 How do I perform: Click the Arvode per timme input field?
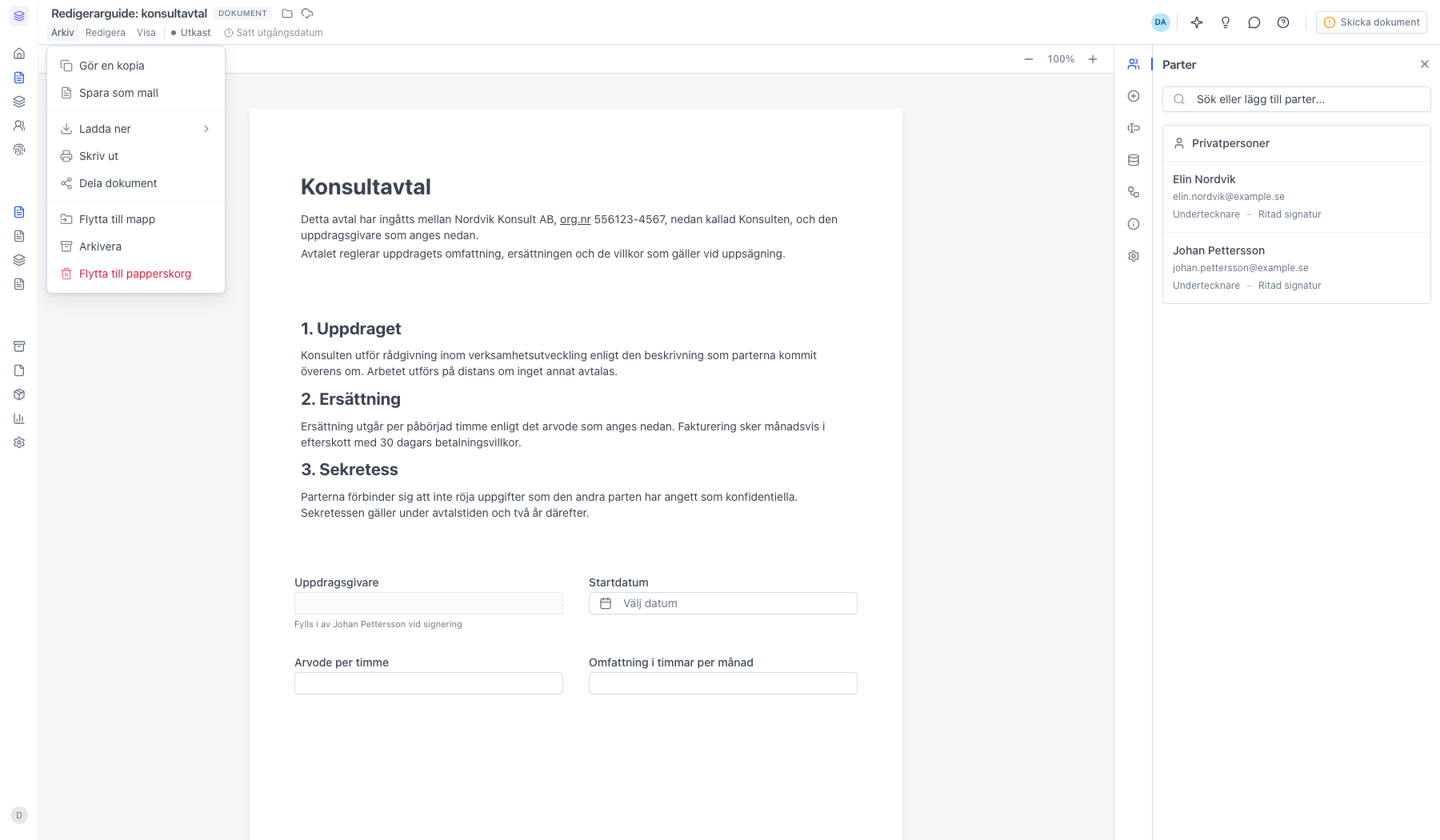pyautogui.click(x=429, y=683)
